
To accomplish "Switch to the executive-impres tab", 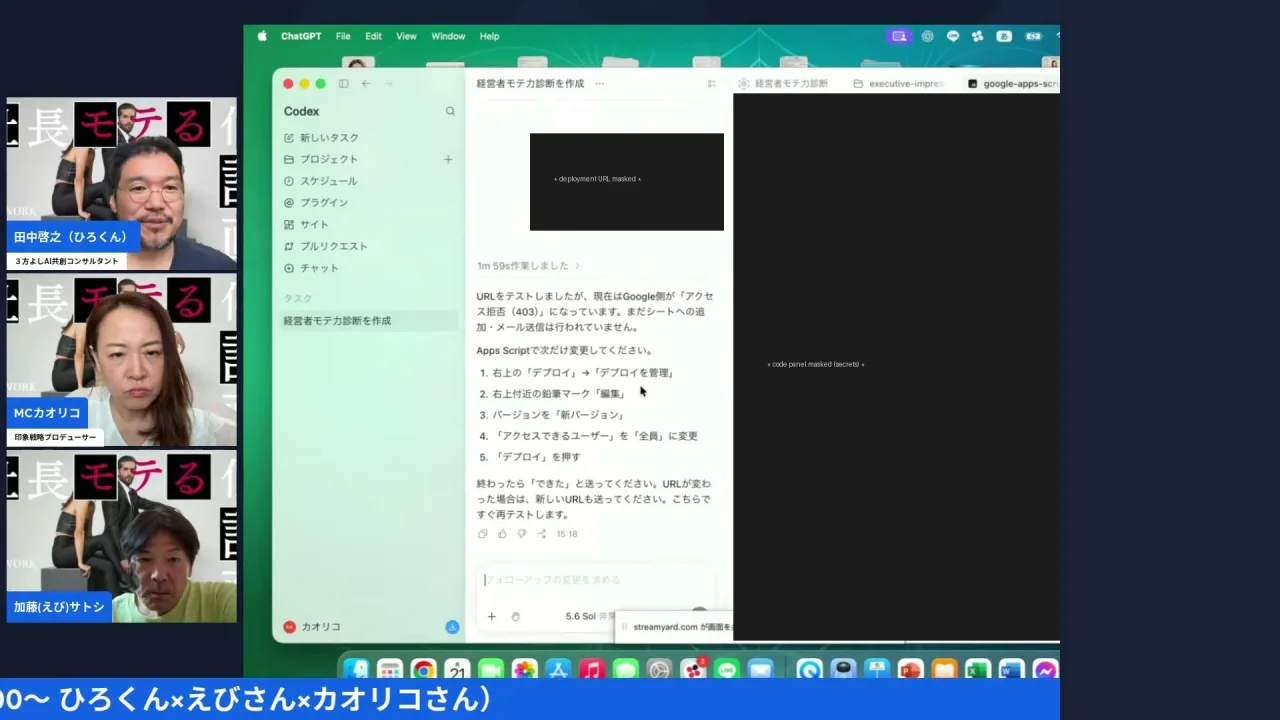I will 899,84.
